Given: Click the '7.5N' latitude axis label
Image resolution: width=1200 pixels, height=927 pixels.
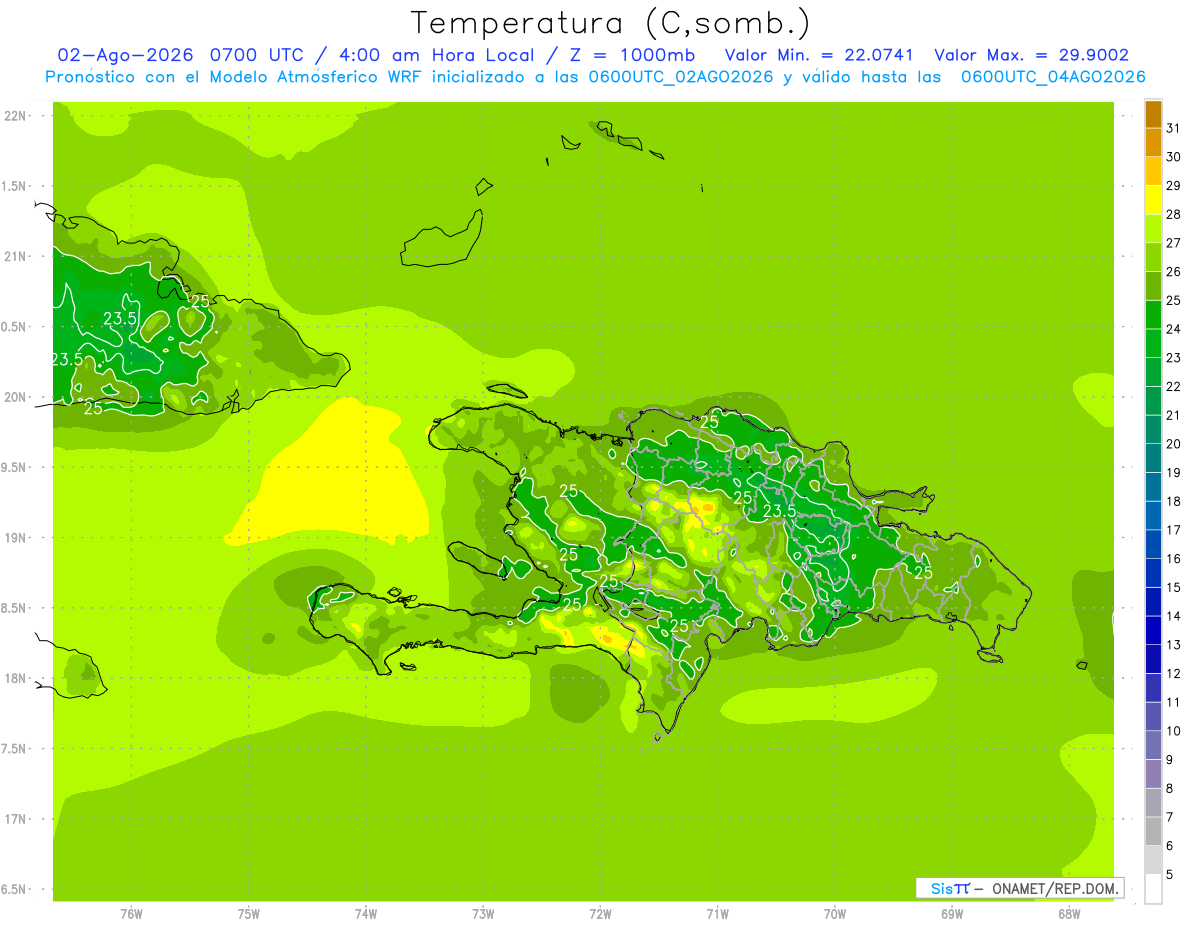Looking at the screenshot, I should click(14, 749).
